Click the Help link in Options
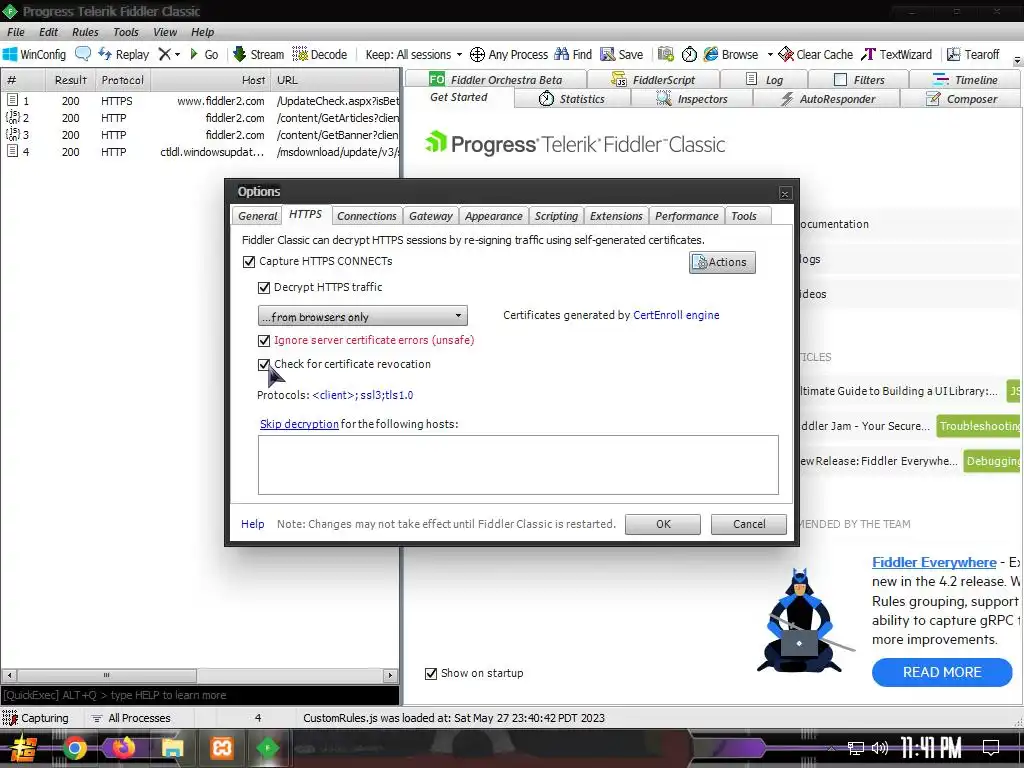 pyautogui.click(x=253, y=524)
